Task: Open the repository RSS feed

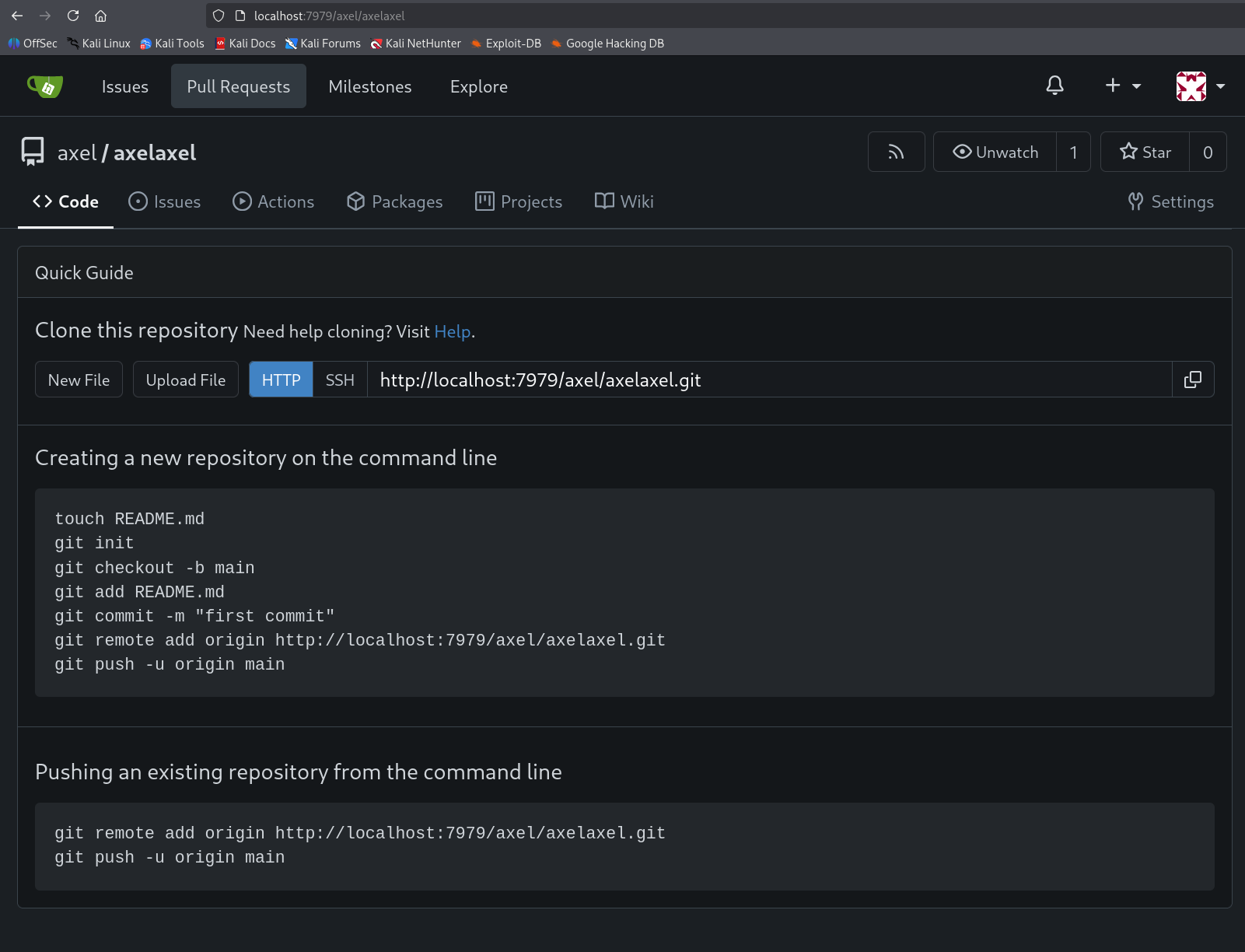Action: coord(896,152)
